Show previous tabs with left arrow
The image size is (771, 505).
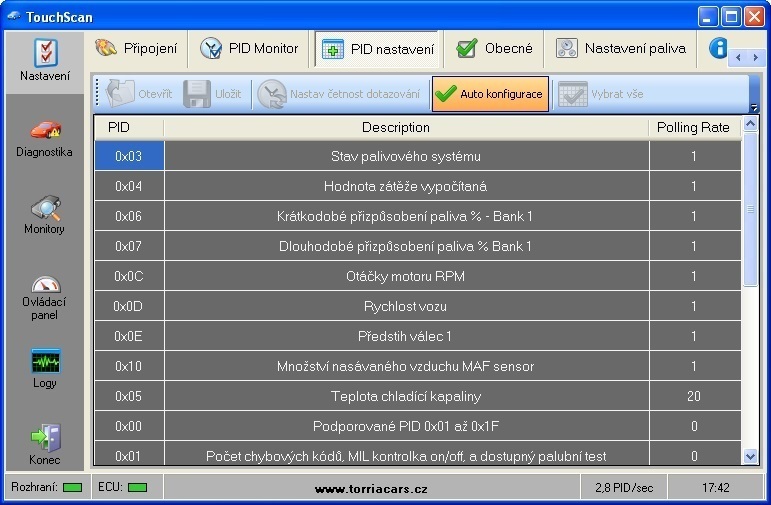point(738,58)
